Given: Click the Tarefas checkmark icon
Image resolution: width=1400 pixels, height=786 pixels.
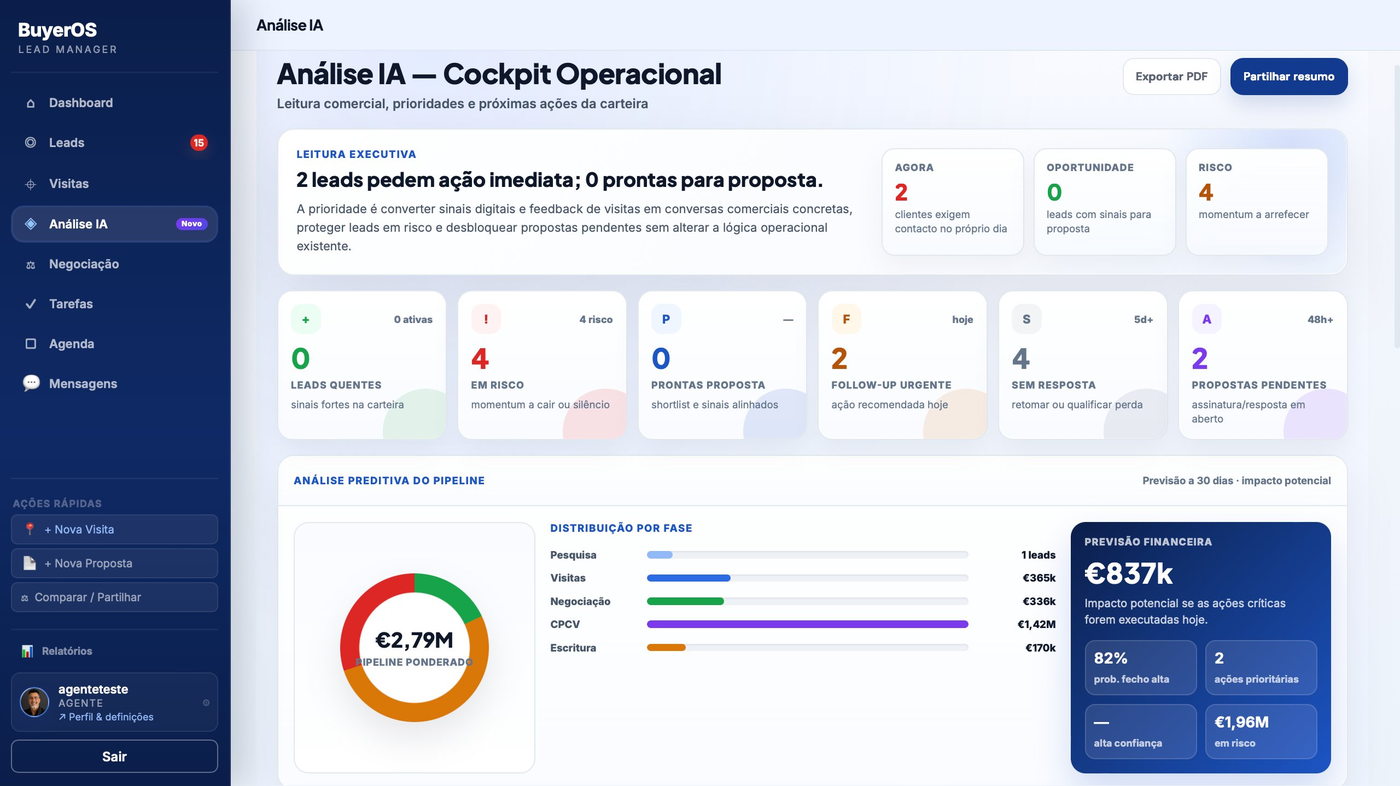Looking at the screenshot, I should click(31, 304).
